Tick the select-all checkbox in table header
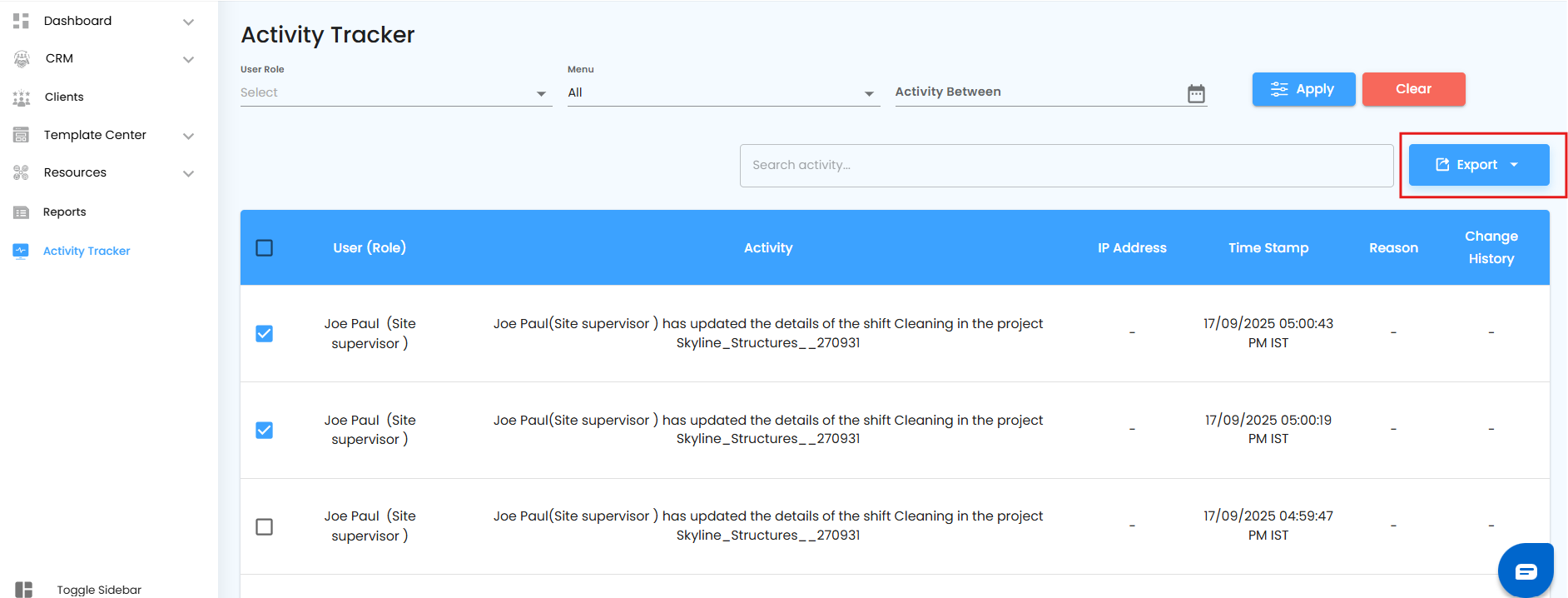1568x598 pixels. point(264,248)
